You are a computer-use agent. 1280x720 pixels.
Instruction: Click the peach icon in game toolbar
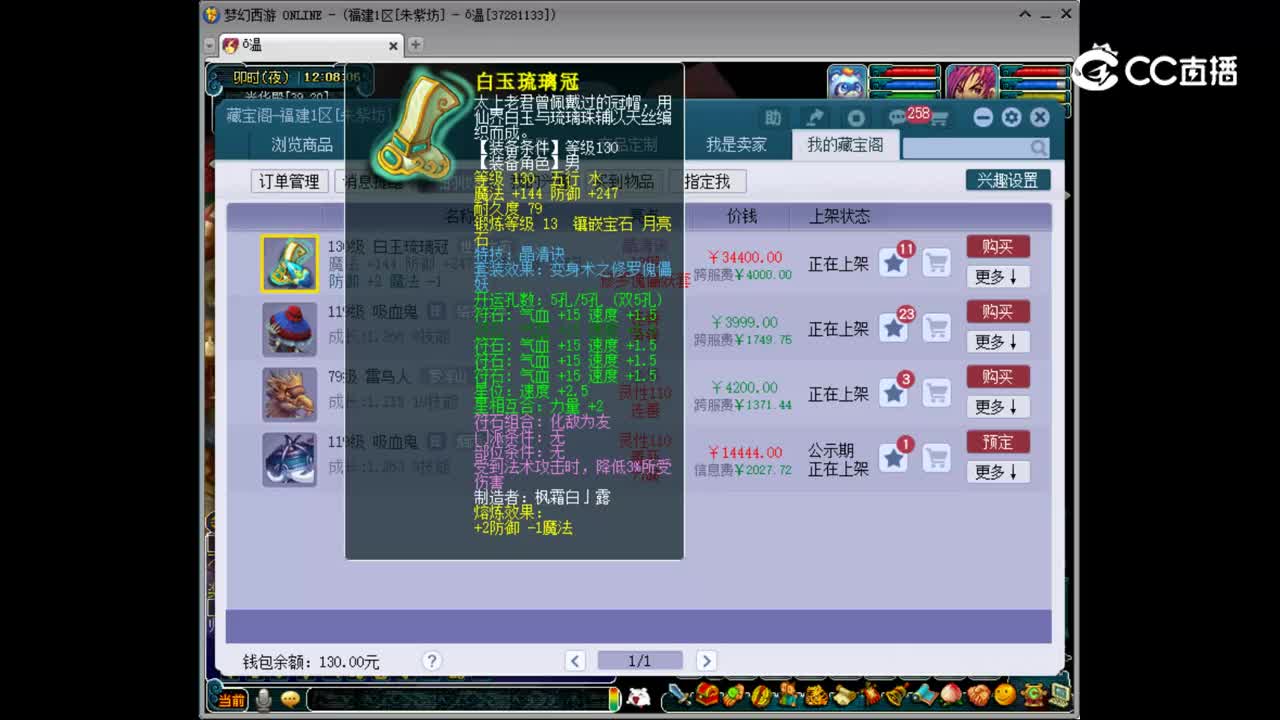pyautogui.click(x=951, y=694)
